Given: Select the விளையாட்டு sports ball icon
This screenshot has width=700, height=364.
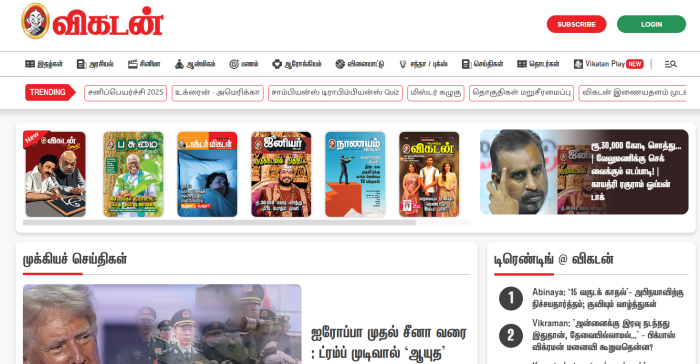Looking at the screenshot, I should (x=340, y=64).
